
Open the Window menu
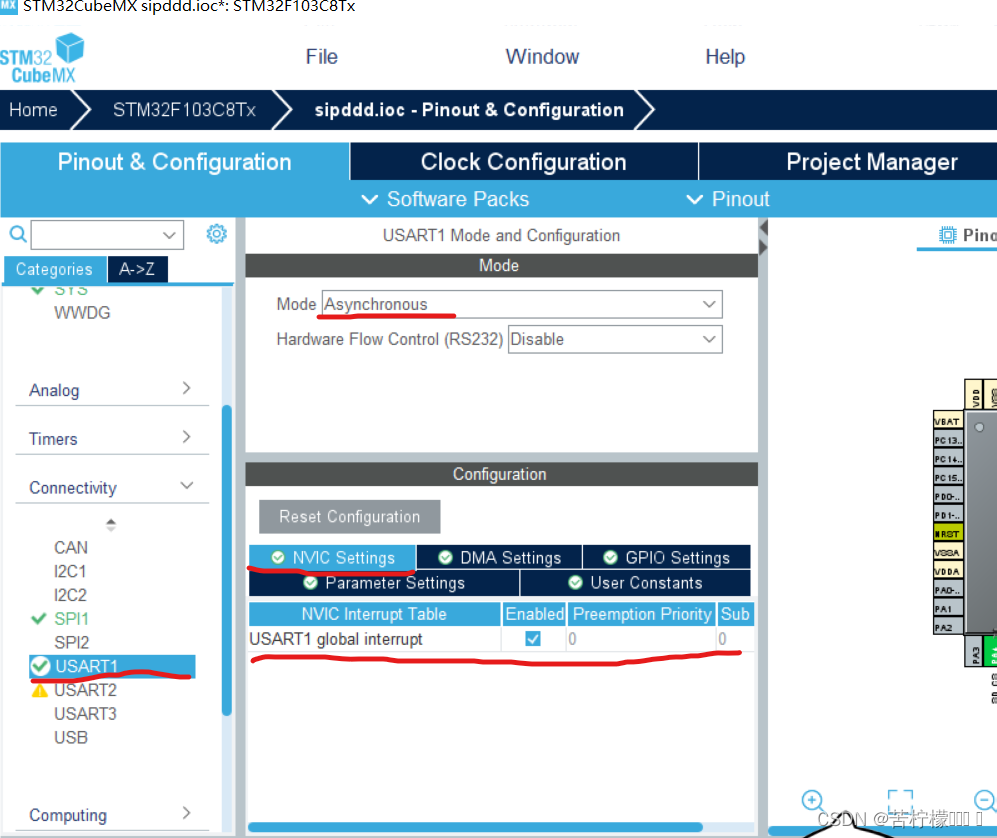(x=542, y=57)
